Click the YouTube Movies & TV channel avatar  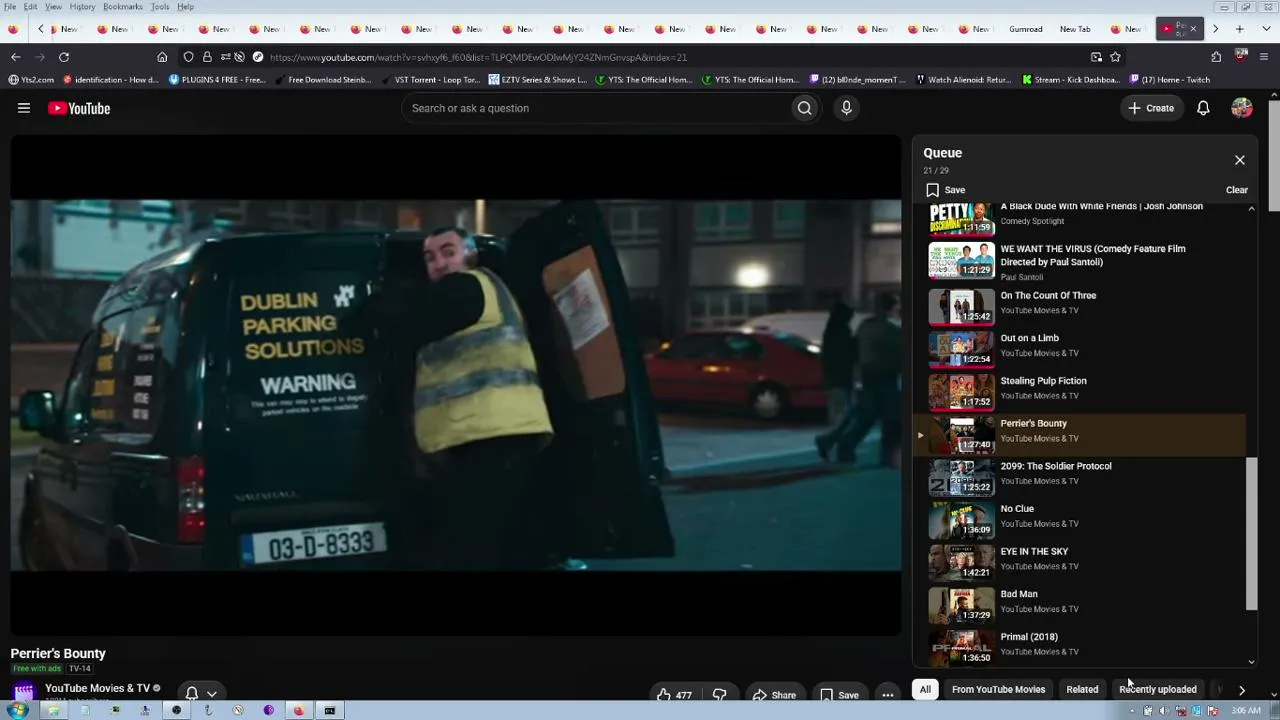pos(24,691)
